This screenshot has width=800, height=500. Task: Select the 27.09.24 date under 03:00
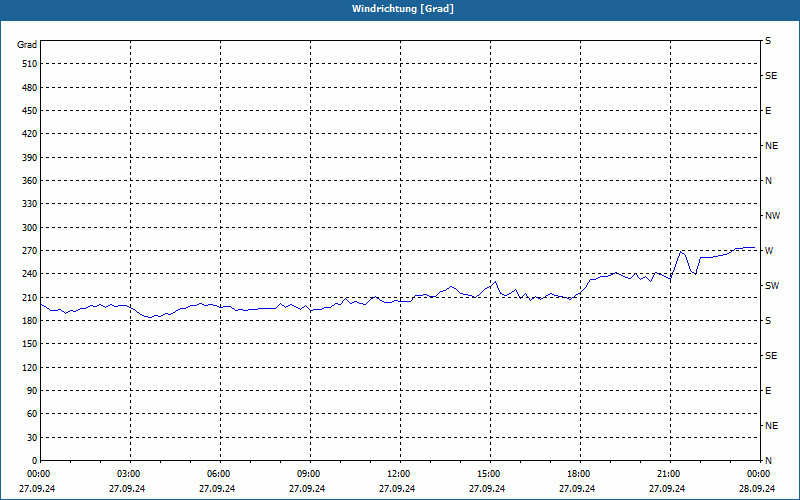(127, 488)
